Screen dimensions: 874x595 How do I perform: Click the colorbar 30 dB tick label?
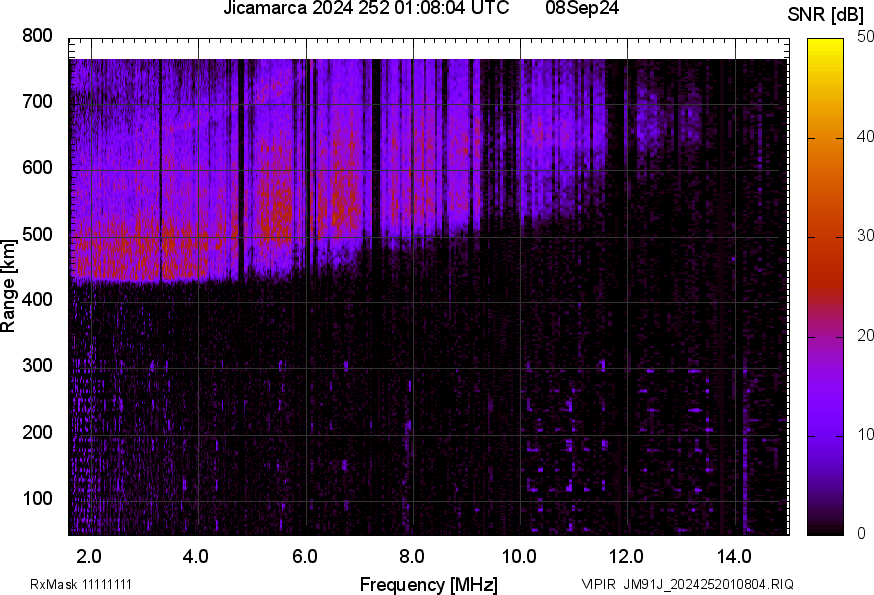[x=865, y=236]
